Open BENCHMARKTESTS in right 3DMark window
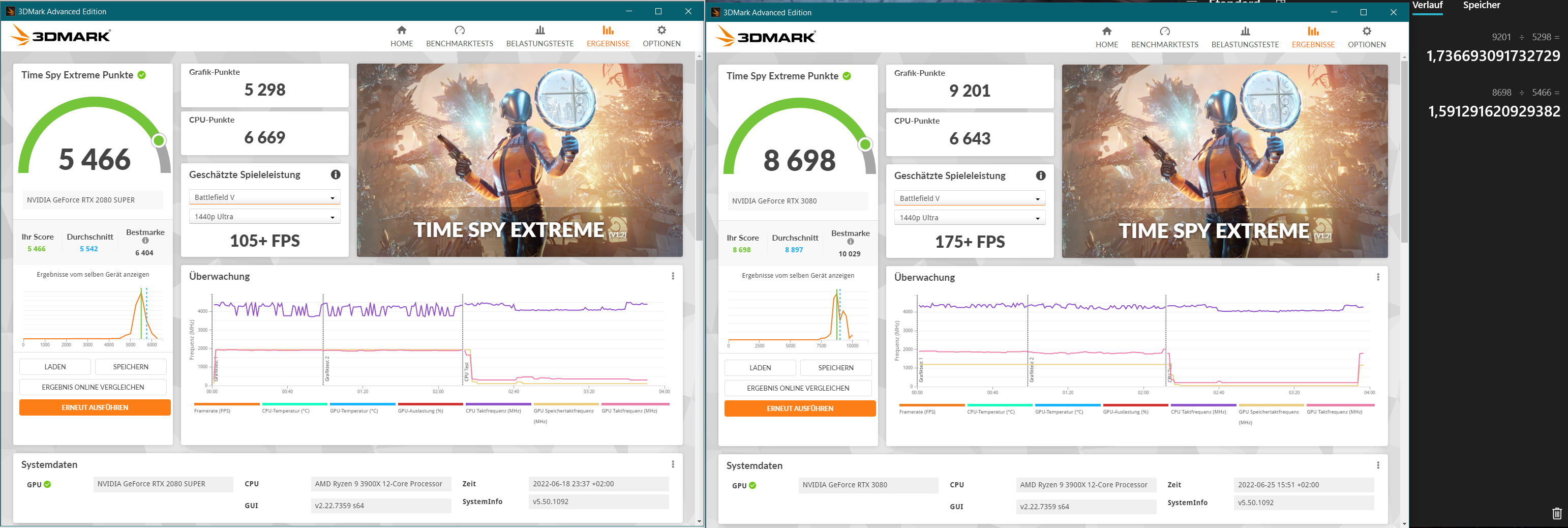This screenshot has width=1568, height=528. [1164, 38]
